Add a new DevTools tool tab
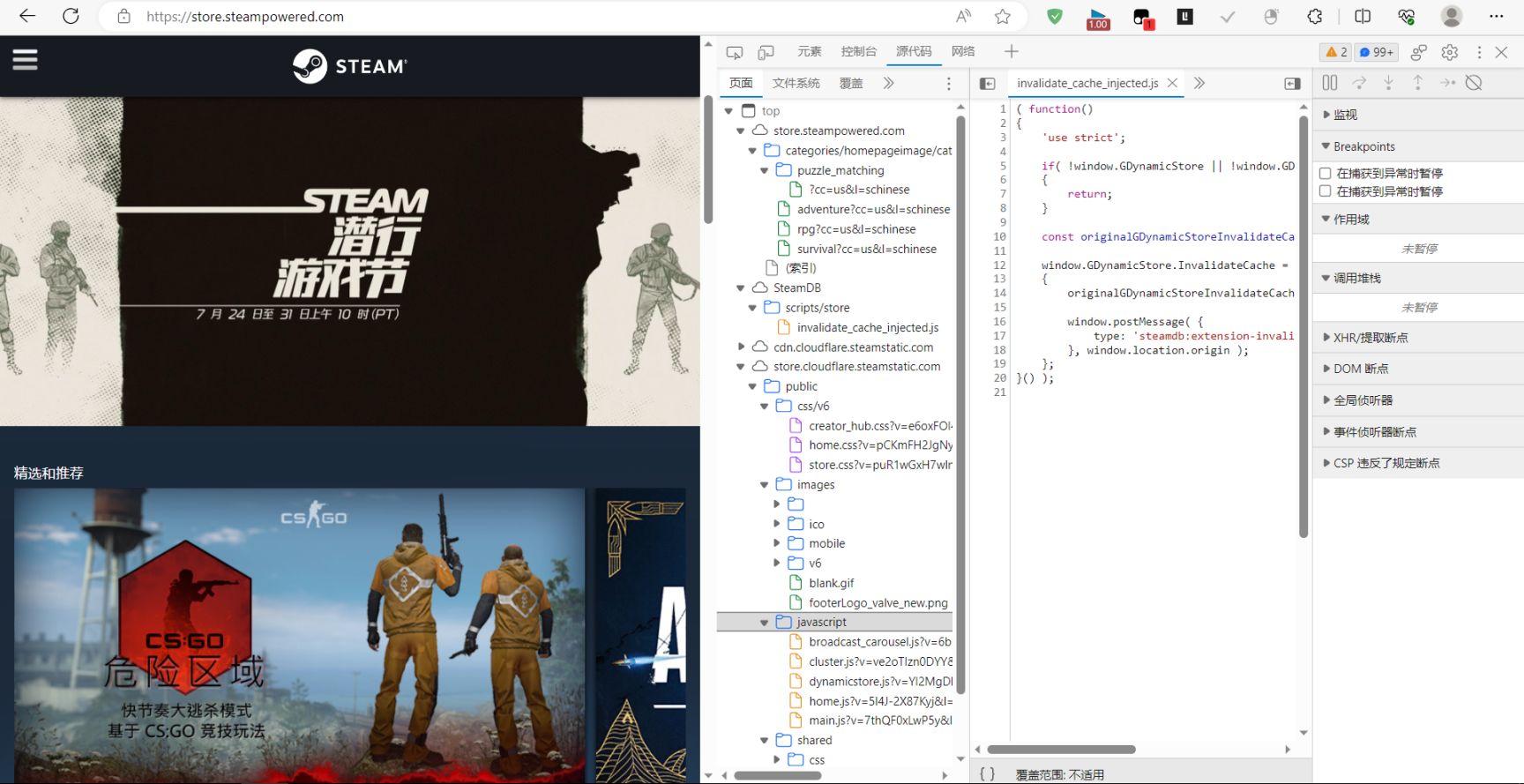 tap(1012, 52)
